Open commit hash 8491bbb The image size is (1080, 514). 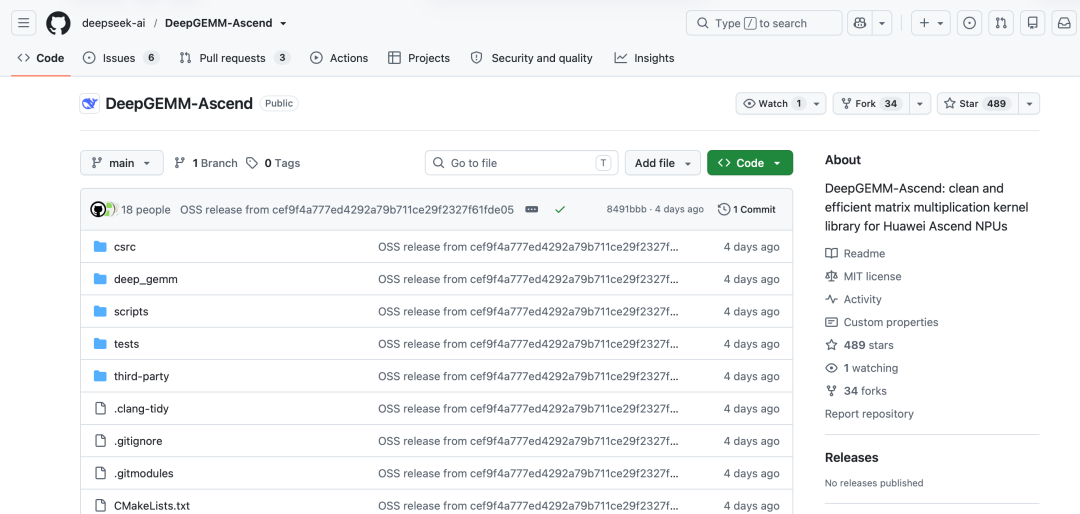coord(626,209)
